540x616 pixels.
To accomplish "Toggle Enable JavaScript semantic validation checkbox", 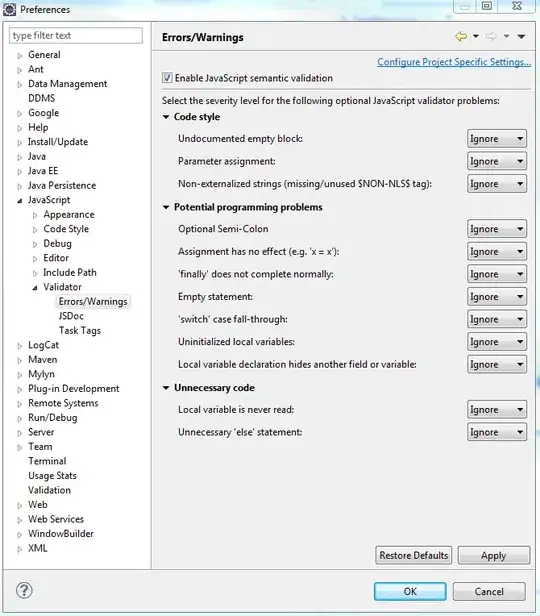I will [x=167, y=78].
